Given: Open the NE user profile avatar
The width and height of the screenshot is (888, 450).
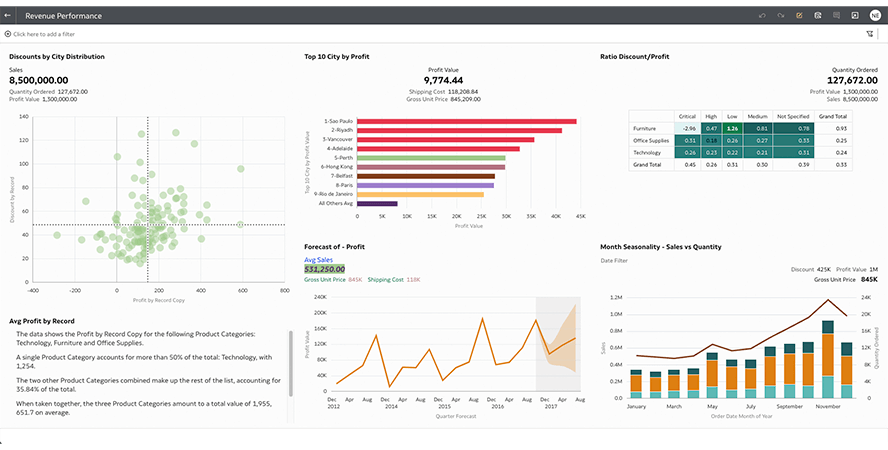Looking at the screenshot, I should click(x=875, y=15).
